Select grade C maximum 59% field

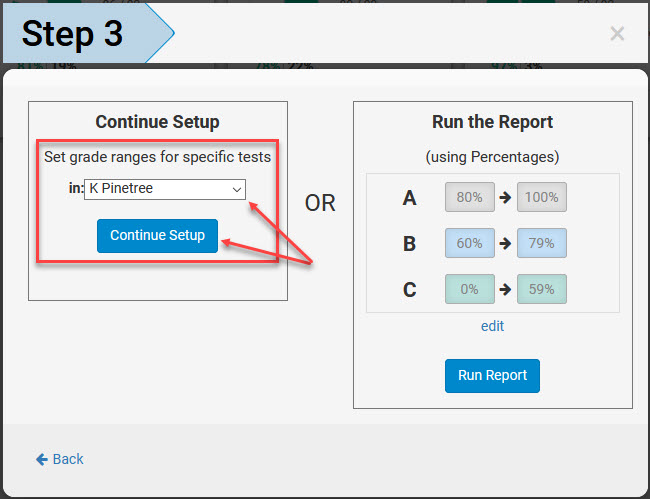[541, 289]
